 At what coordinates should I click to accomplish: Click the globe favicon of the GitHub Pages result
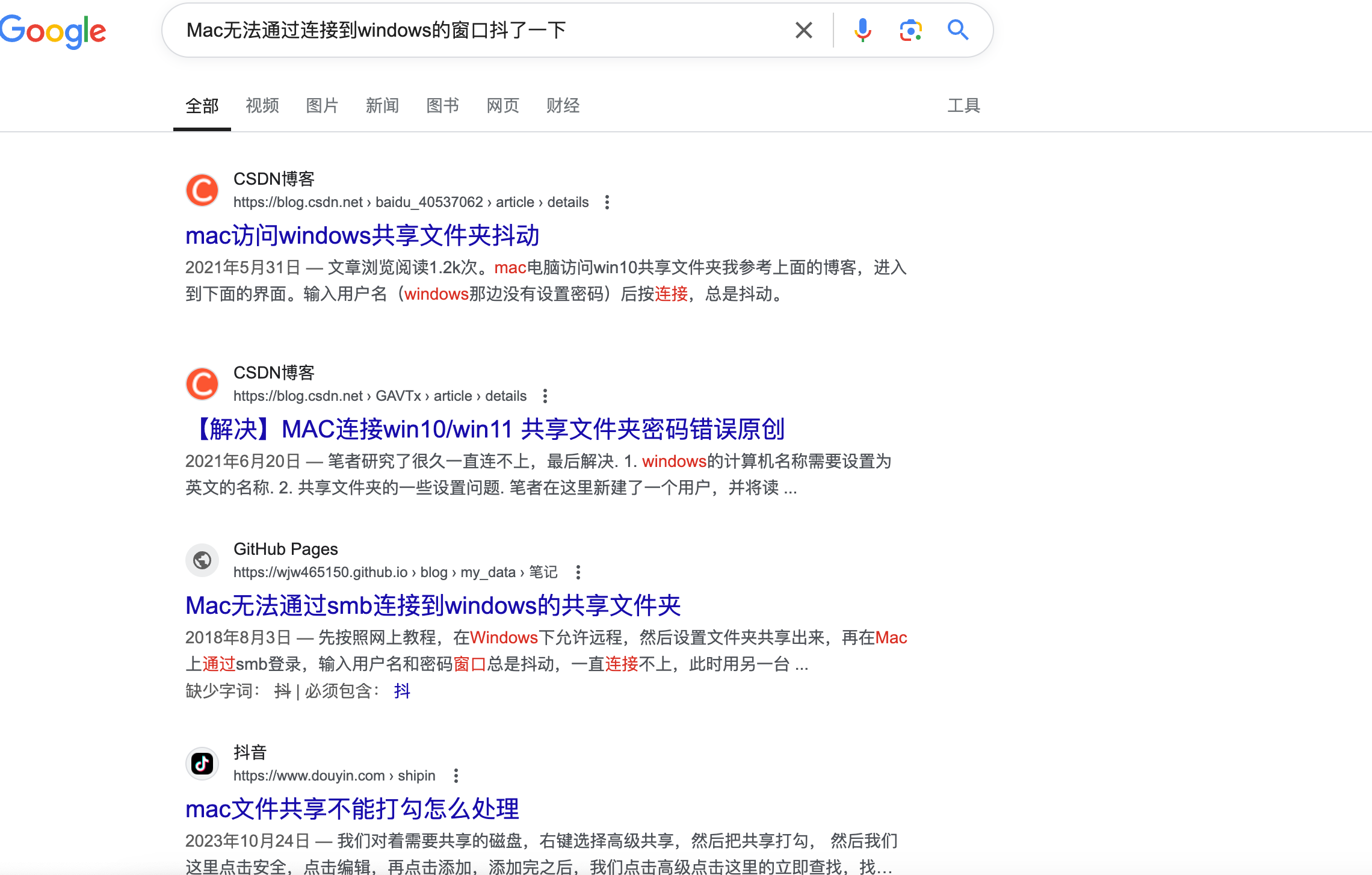pos(202,560)
